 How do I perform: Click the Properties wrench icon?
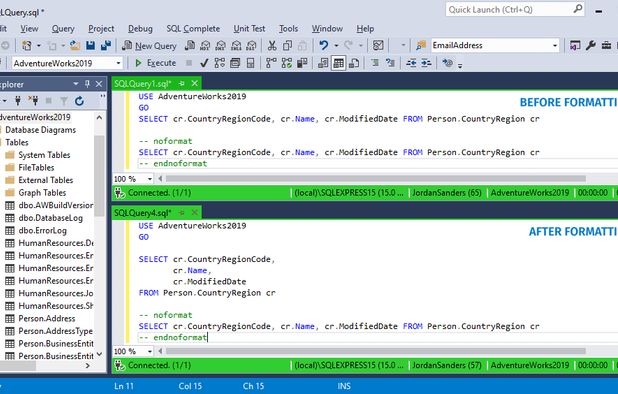590,46
